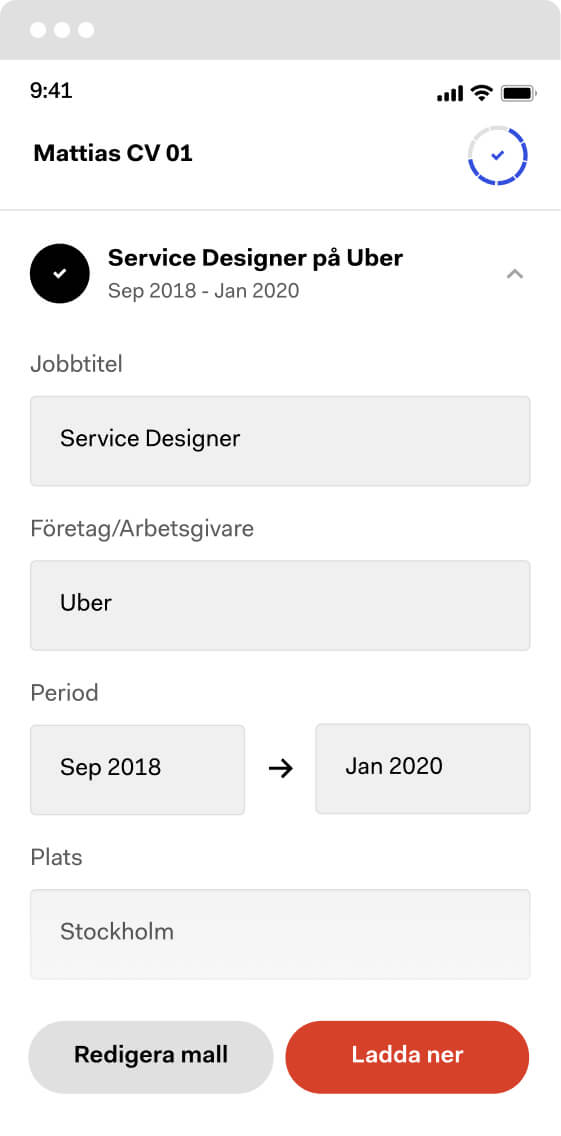
Task: Click the circular CV progress indicator
Action: coord(497,156)
